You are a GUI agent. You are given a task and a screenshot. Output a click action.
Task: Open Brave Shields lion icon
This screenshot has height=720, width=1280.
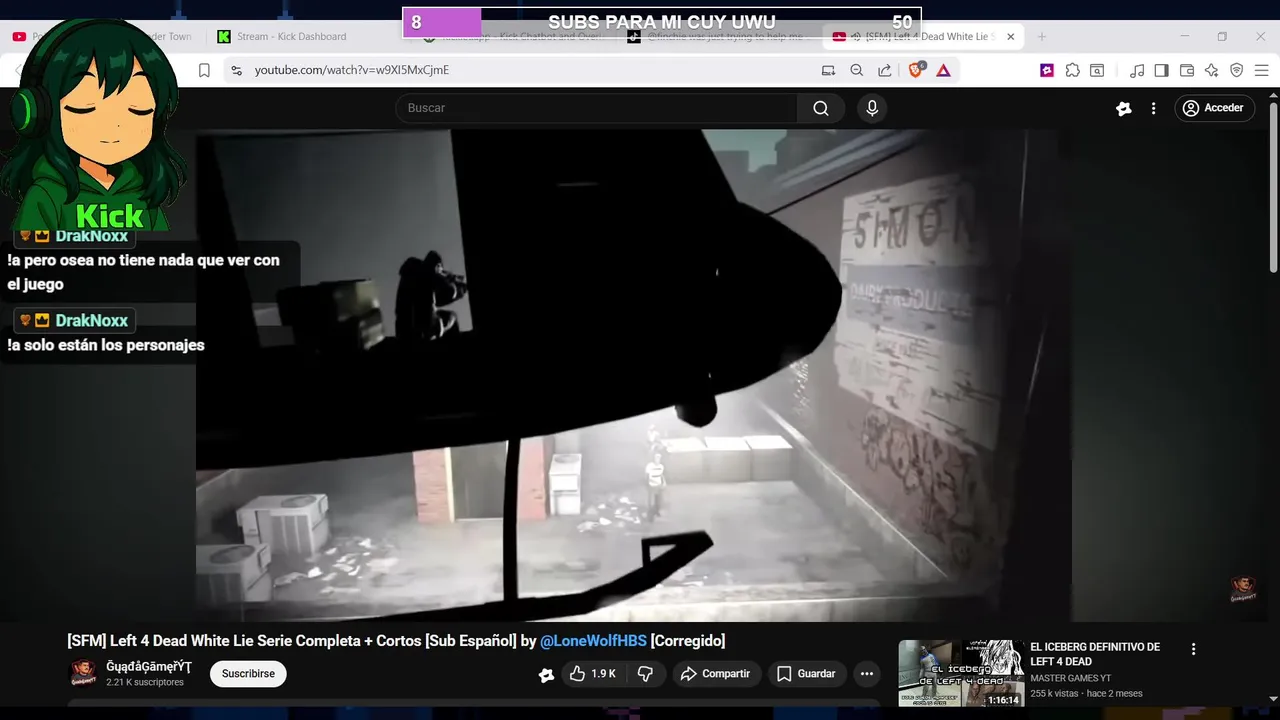click(x=916, y=70)
